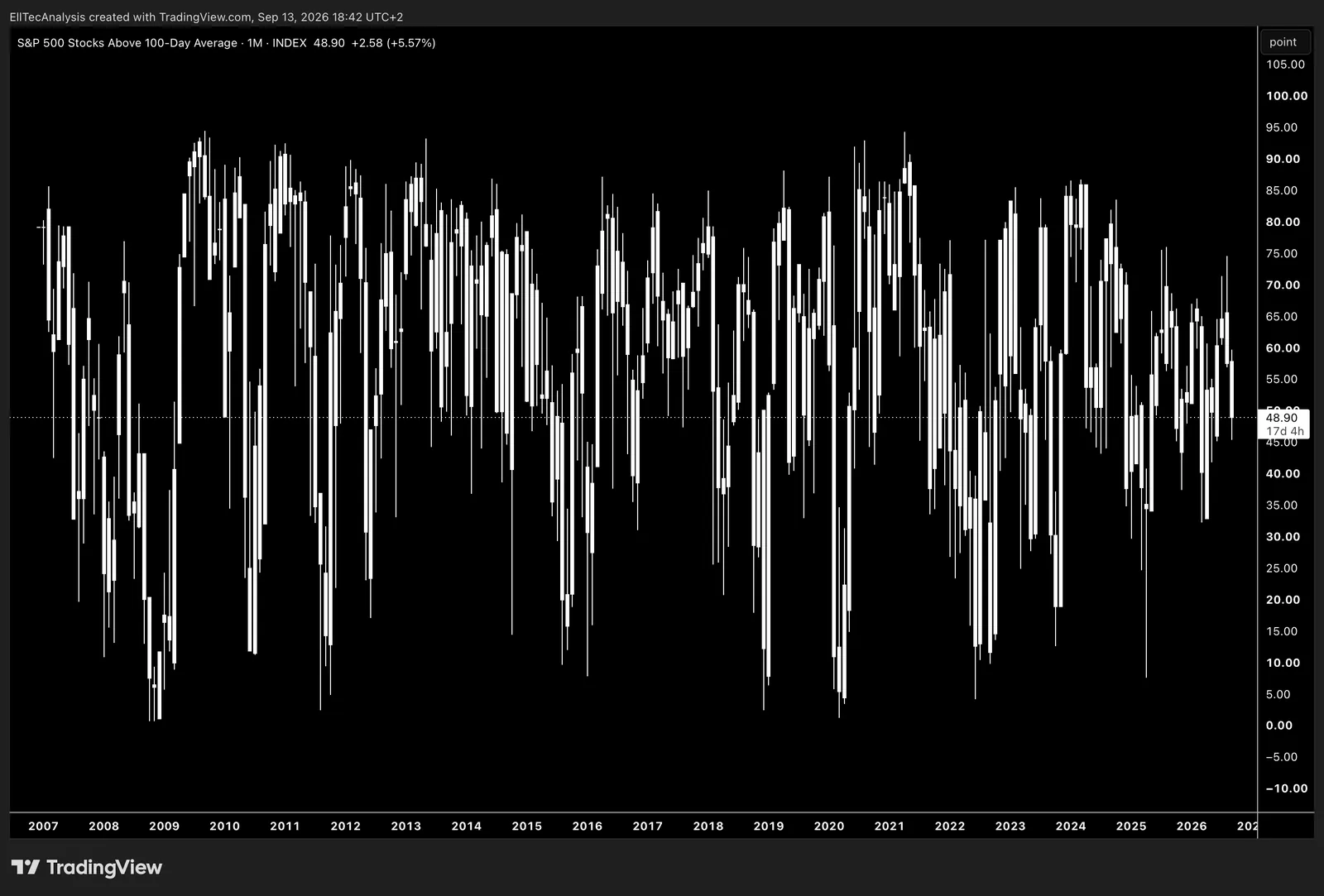Click the "2026" year on the time axis

1191,826
